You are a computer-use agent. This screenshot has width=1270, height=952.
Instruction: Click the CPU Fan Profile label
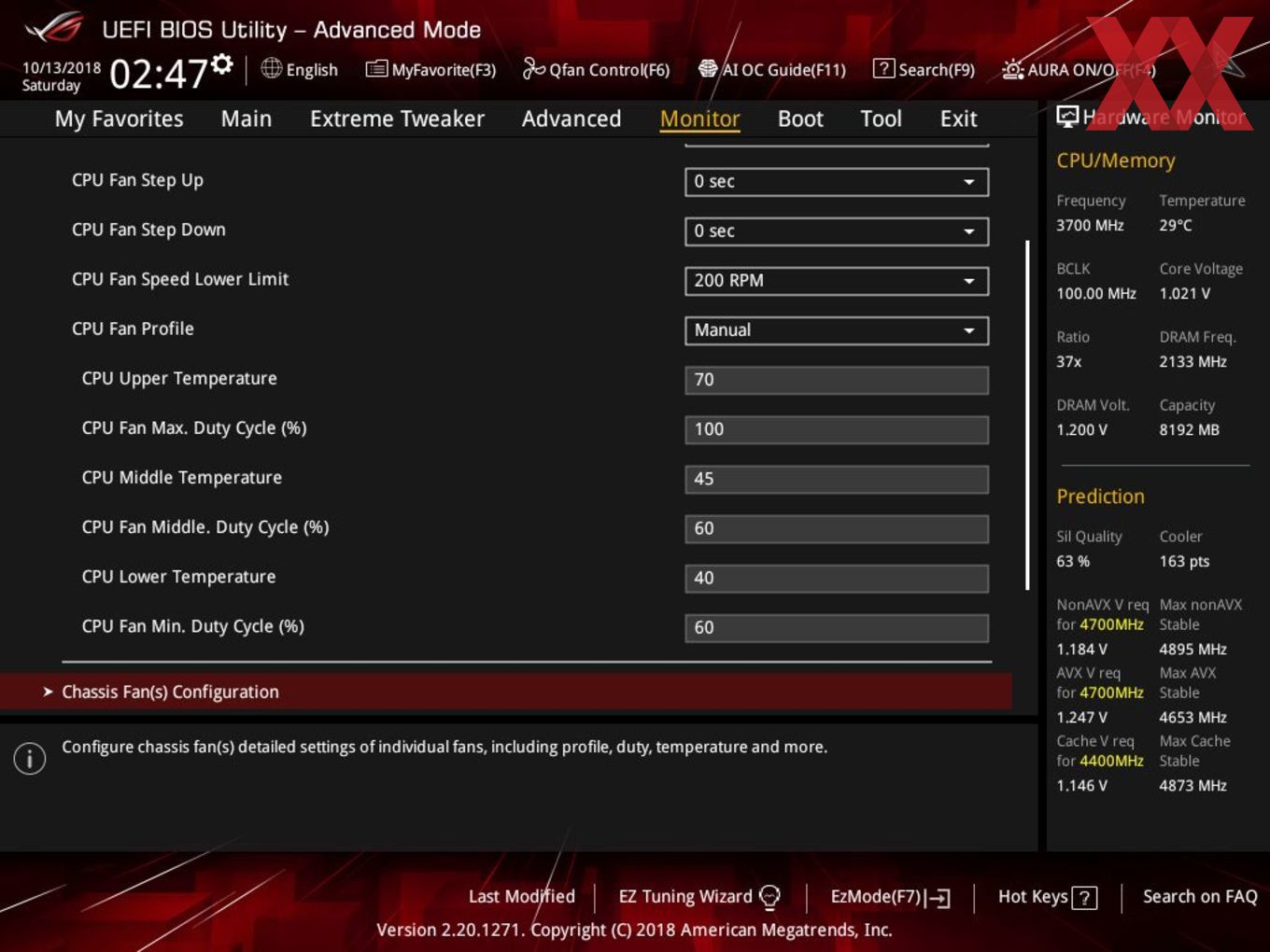click(133, 329)
